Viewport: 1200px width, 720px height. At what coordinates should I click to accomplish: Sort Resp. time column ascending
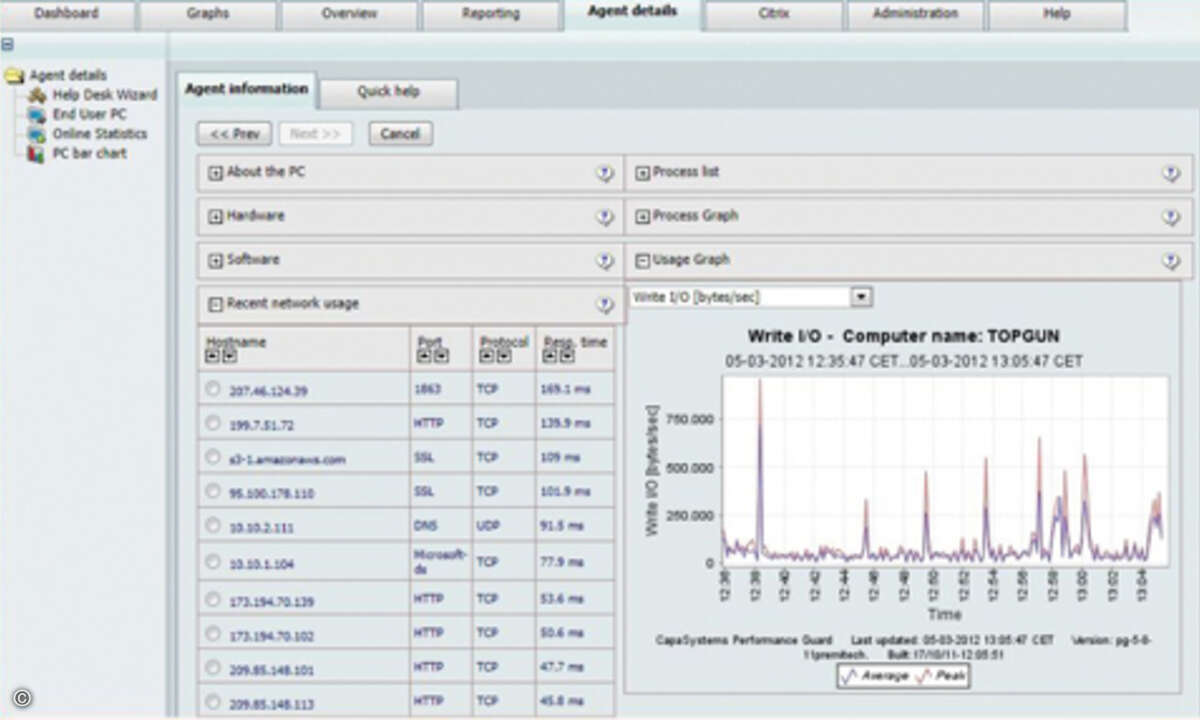pos(550,356)
